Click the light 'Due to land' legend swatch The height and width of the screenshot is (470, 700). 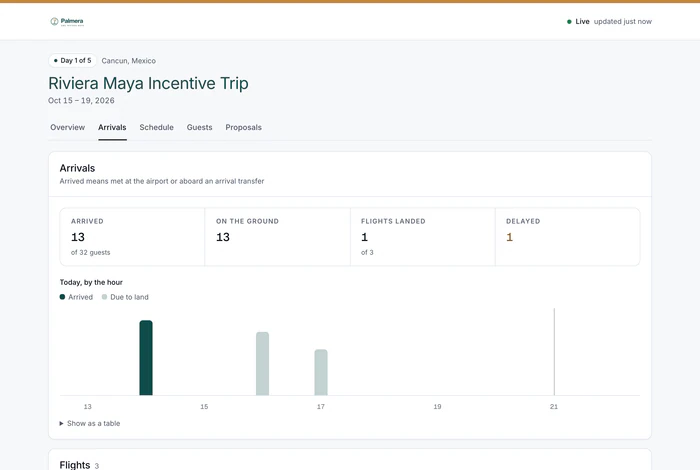click(104, 297)
